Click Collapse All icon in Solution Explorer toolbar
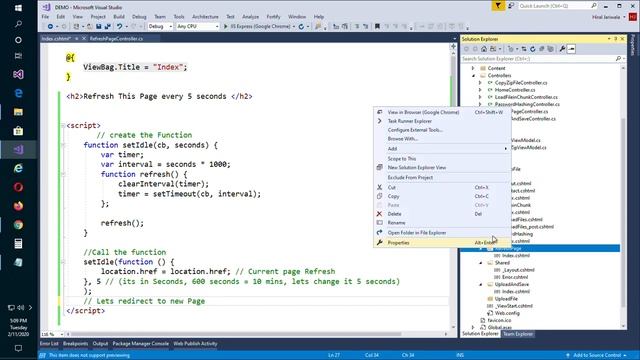Viewport: 640px width, 360px height. tap(542, 49)
